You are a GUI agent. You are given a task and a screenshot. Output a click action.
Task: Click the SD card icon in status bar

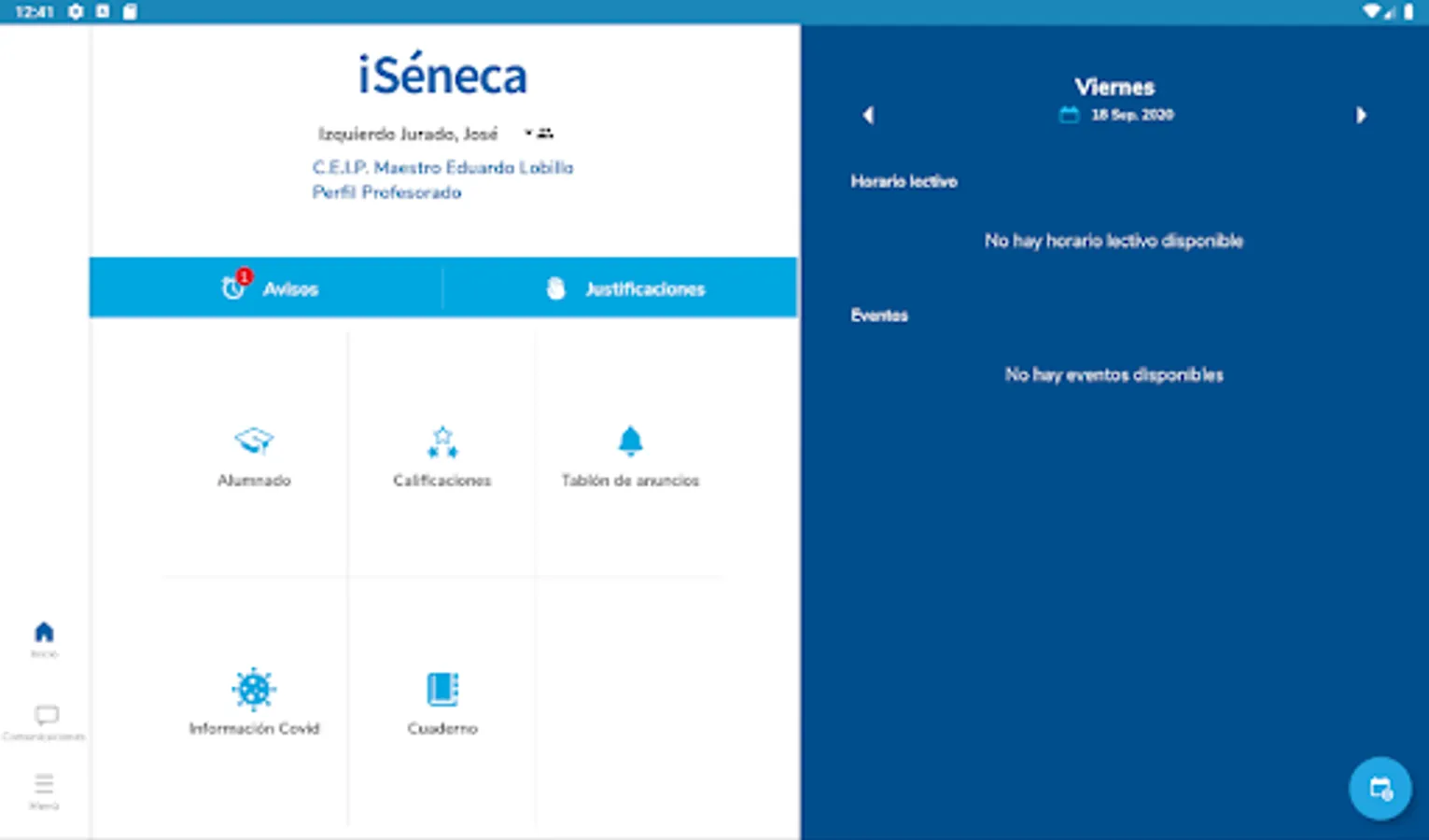(x=130, y=11)
